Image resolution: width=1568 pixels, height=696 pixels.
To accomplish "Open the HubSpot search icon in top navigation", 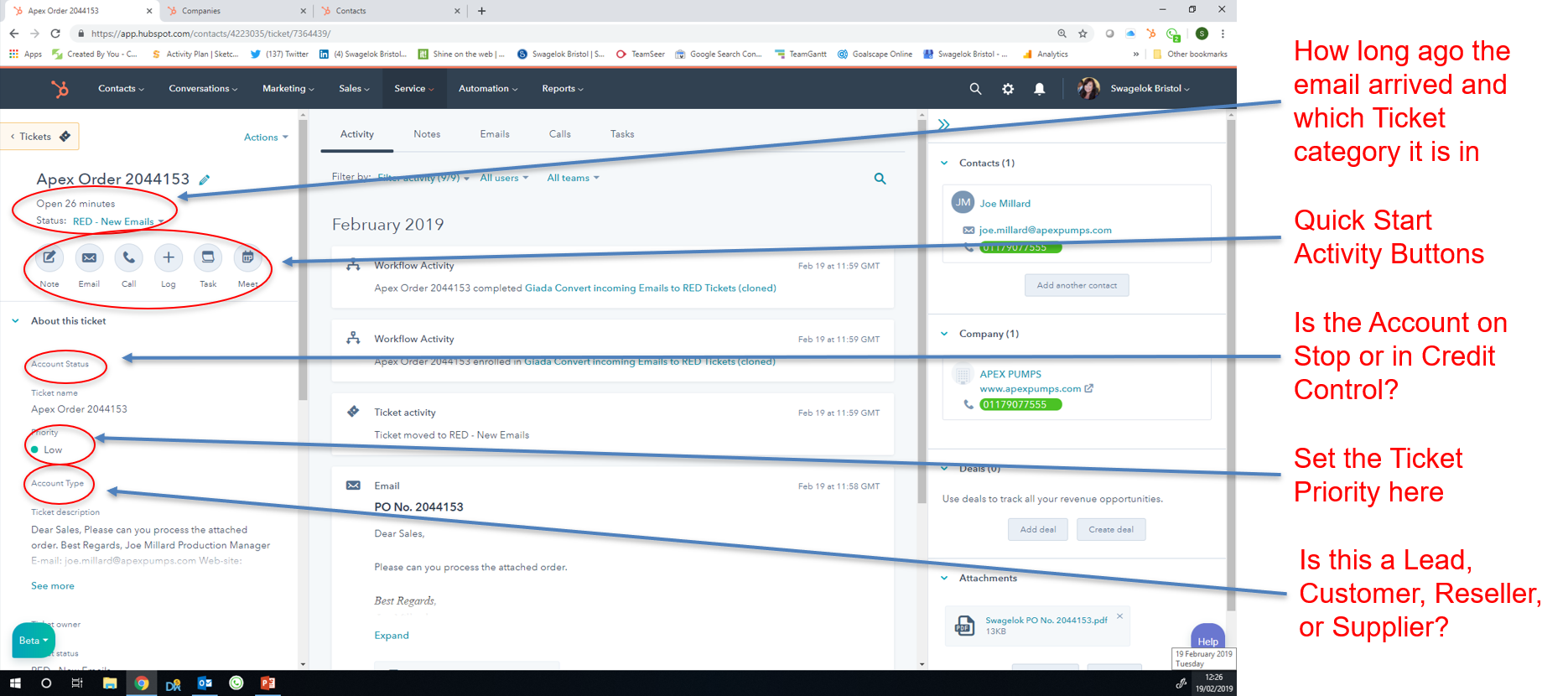I will pos(975,89).
